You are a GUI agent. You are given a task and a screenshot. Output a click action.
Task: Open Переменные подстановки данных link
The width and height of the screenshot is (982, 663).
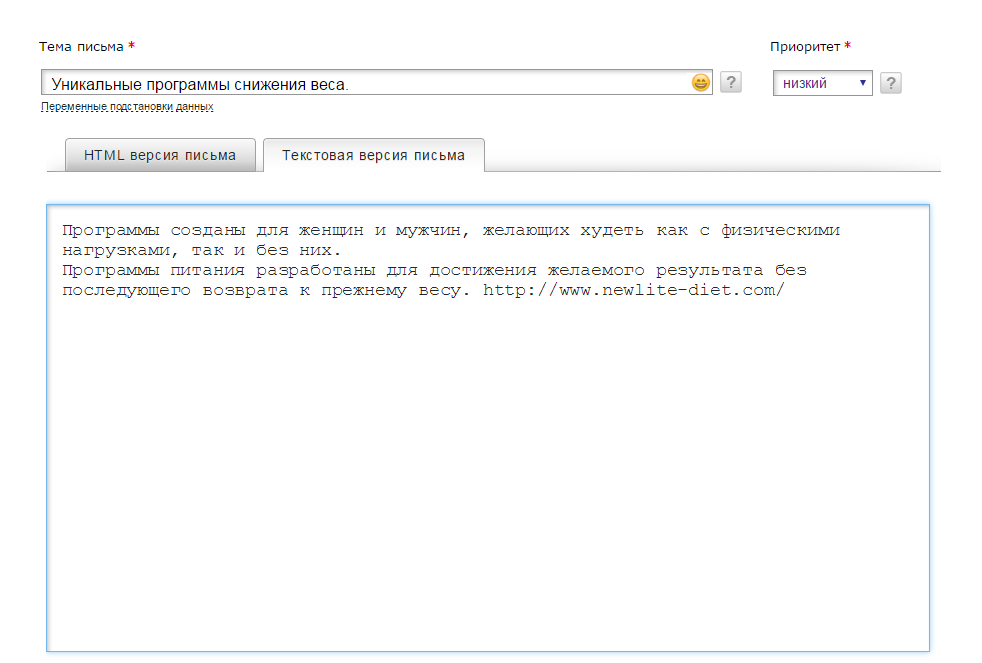[x=127, y=106]
